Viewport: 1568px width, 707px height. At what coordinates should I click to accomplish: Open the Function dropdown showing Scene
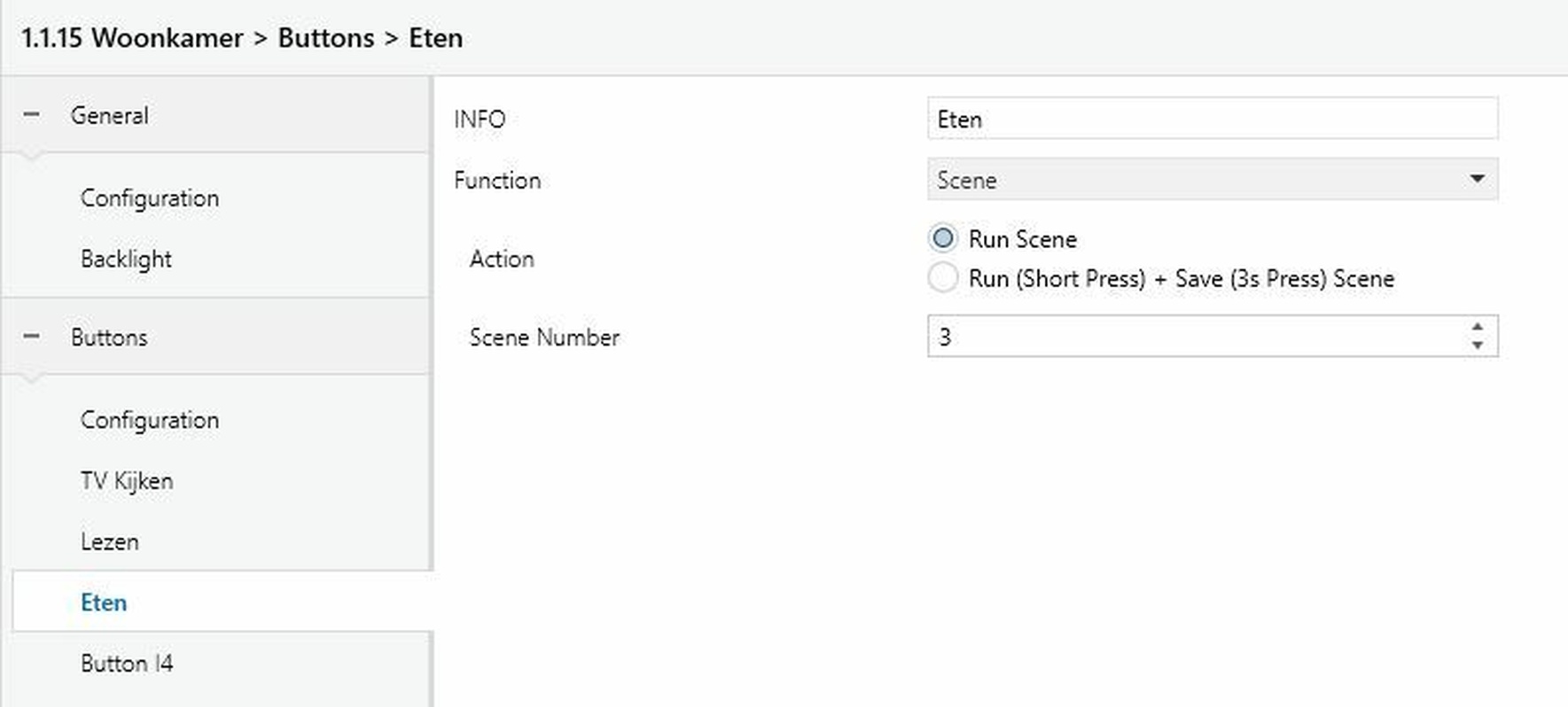click(1213, 180)
